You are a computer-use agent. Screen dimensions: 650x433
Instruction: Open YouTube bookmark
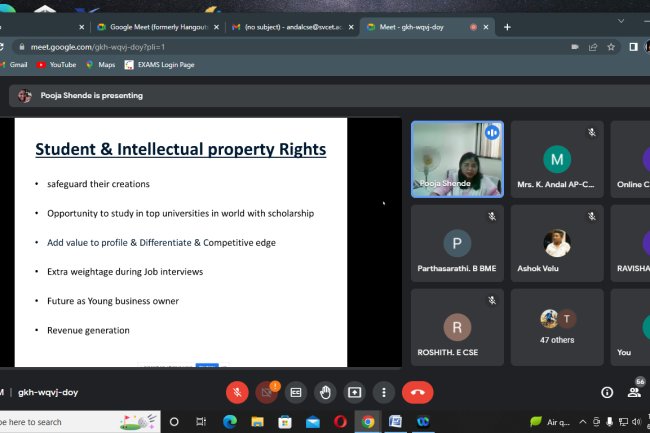pos(56,65)
